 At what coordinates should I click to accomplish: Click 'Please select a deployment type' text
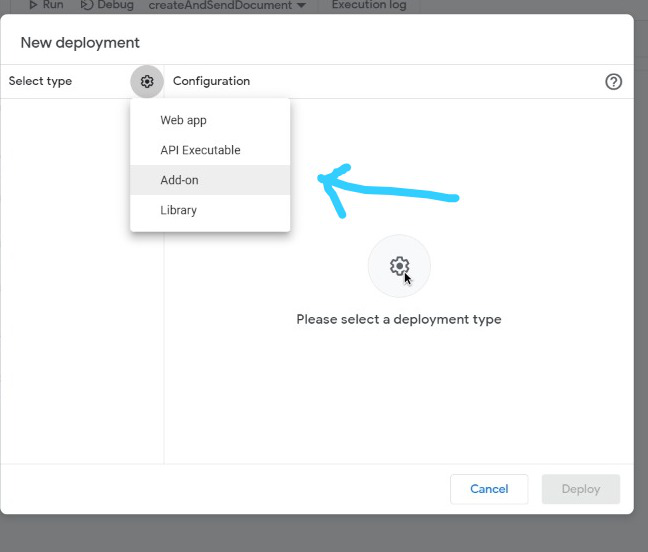[x=399, y=319]
